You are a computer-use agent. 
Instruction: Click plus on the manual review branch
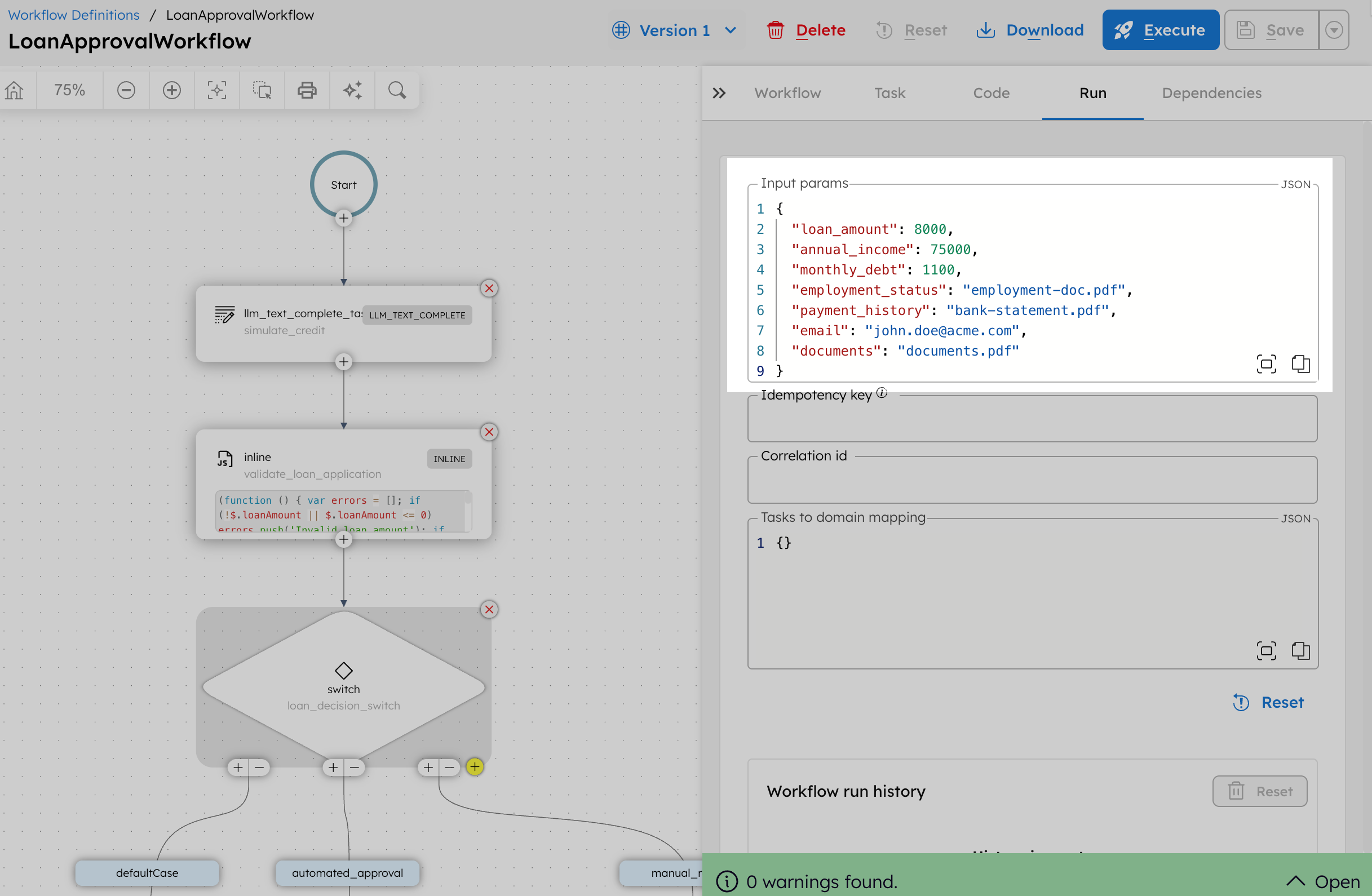(428, 768)
